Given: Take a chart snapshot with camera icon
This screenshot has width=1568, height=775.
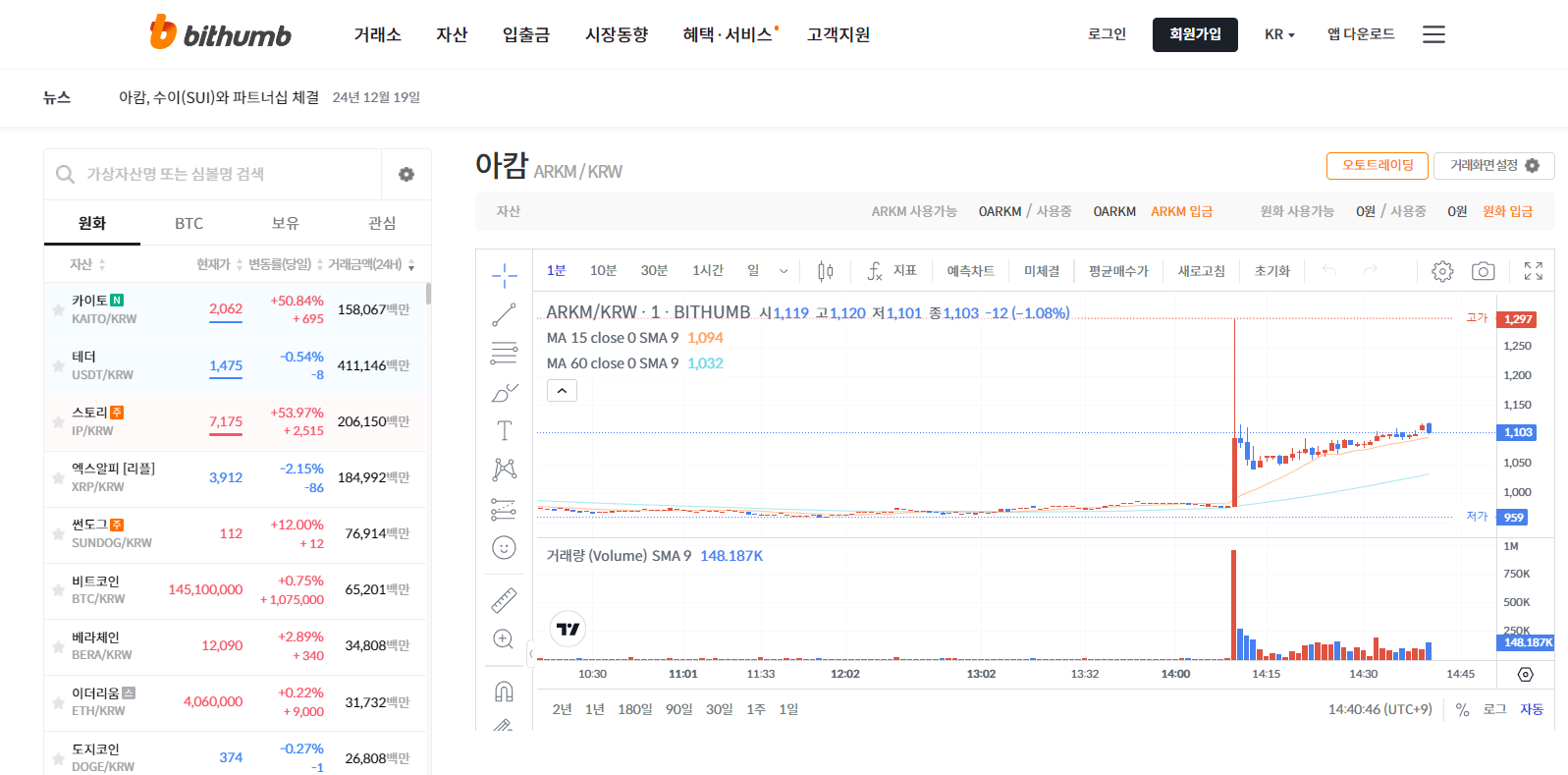Looking at the screenshot, I should [x=1484, y=271].
